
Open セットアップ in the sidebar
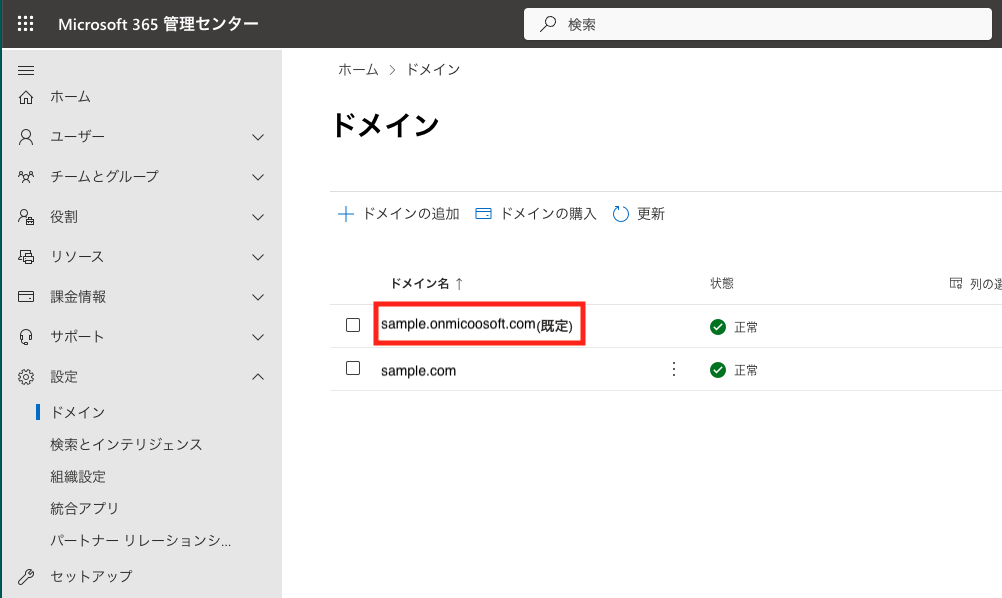coord(91,576)
